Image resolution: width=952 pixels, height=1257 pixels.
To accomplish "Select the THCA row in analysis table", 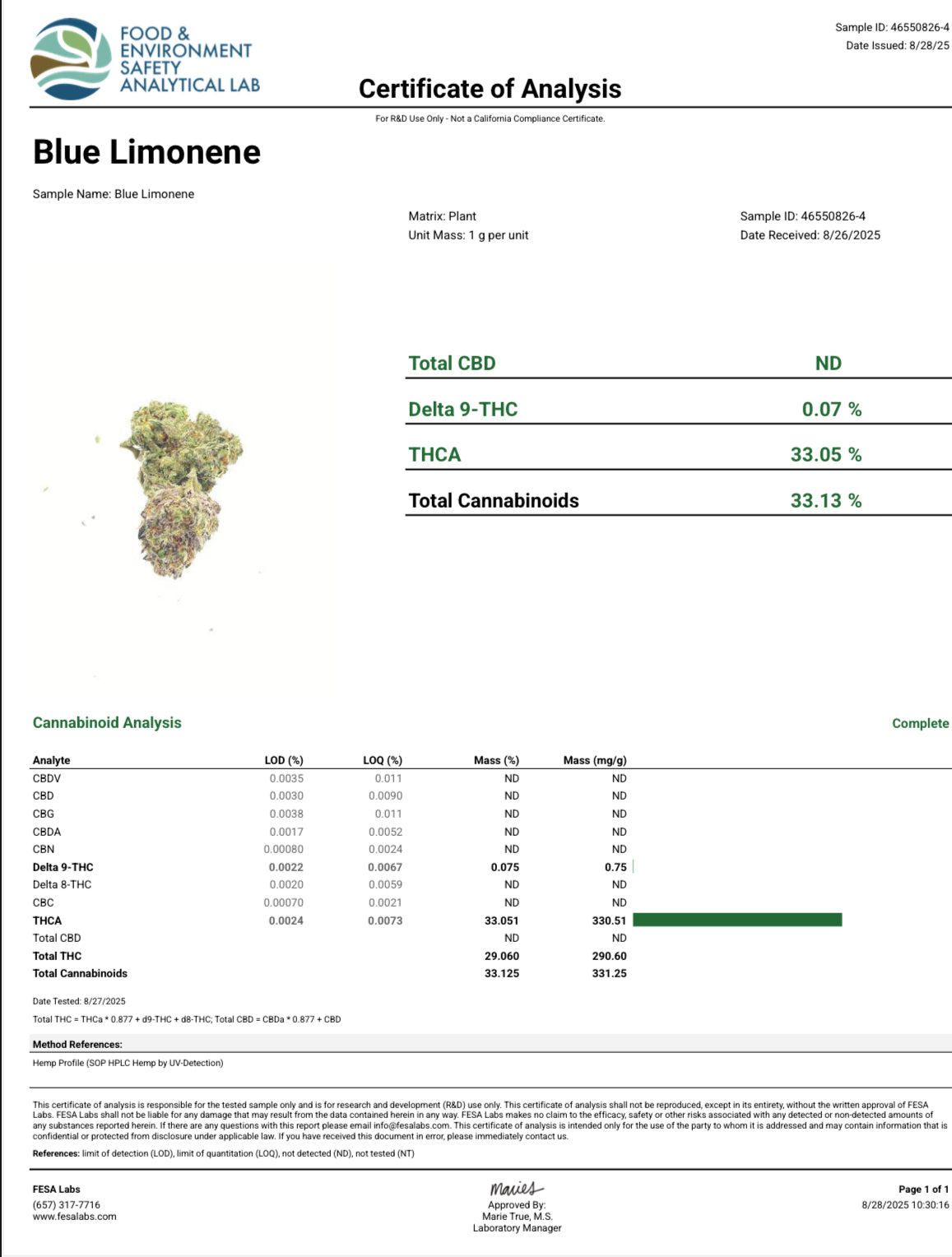I will click(47, 921).
